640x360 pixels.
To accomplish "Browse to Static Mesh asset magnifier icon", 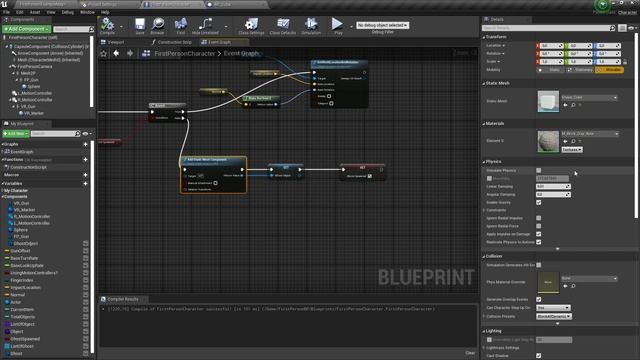I will pos(573,105).
